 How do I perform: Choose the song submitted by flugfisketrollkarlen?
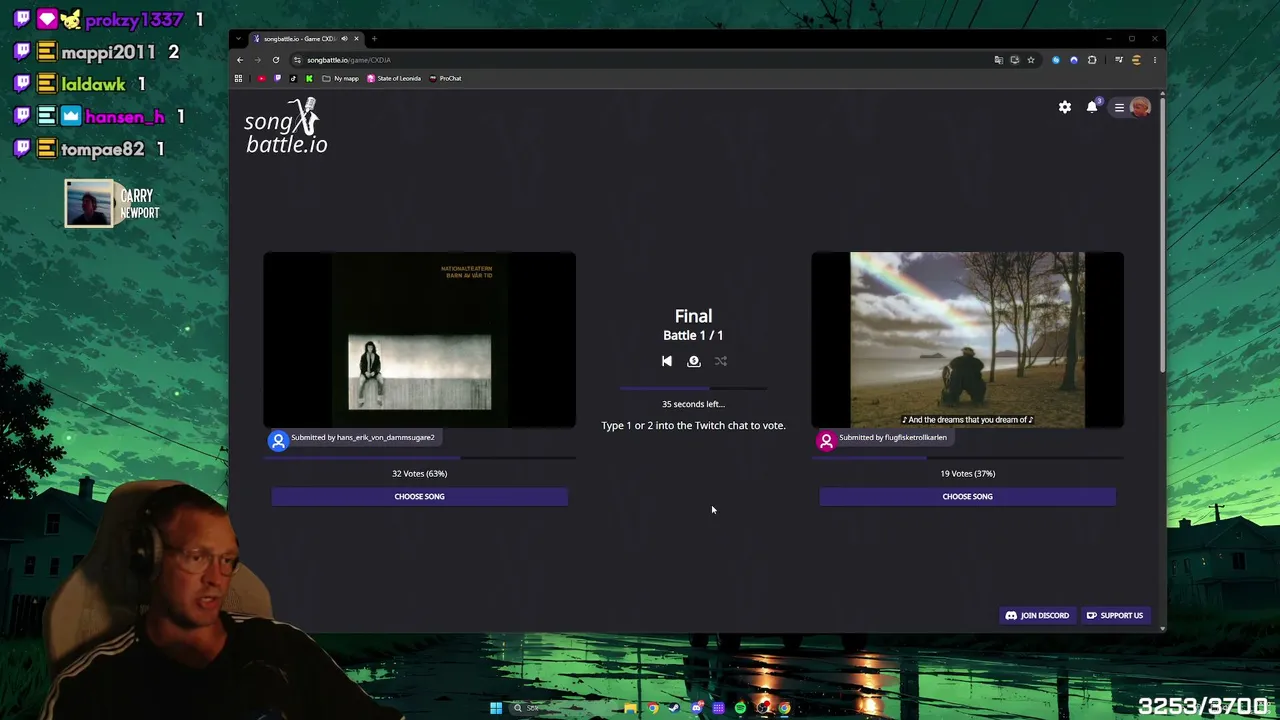(967, 496)
